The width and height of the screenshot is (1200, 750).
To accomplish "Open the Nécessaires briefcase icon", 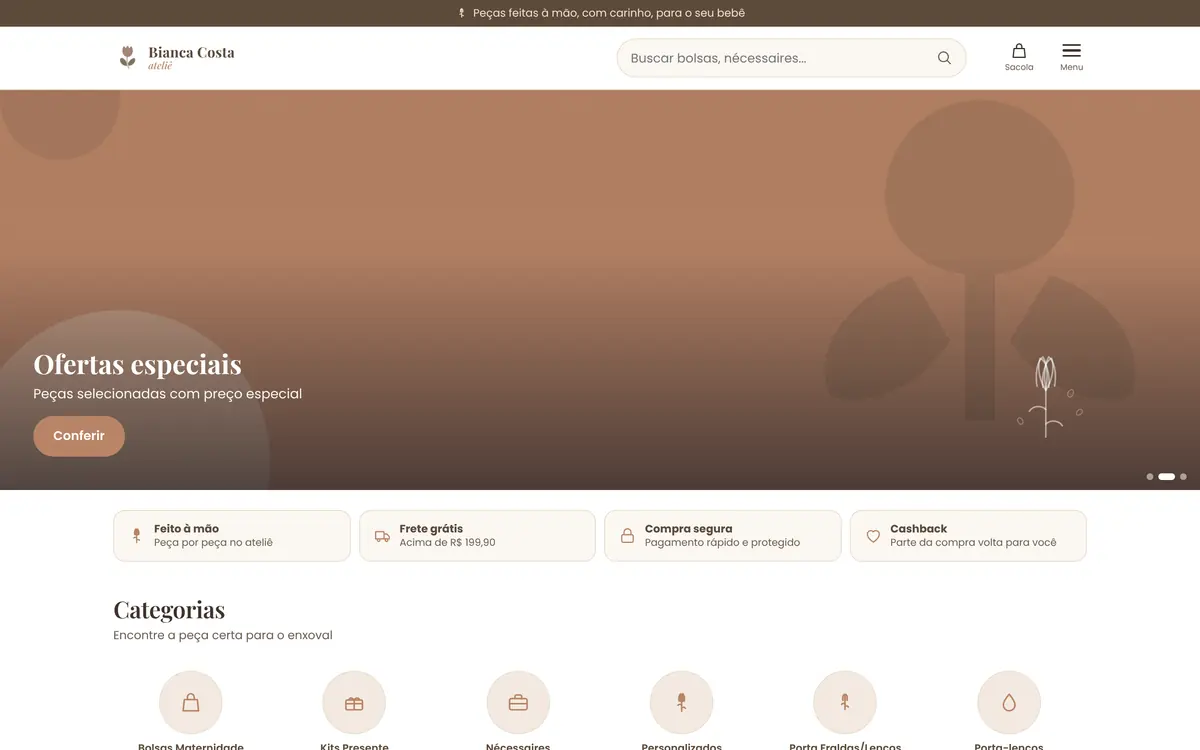I will click(x=518, y=703).
